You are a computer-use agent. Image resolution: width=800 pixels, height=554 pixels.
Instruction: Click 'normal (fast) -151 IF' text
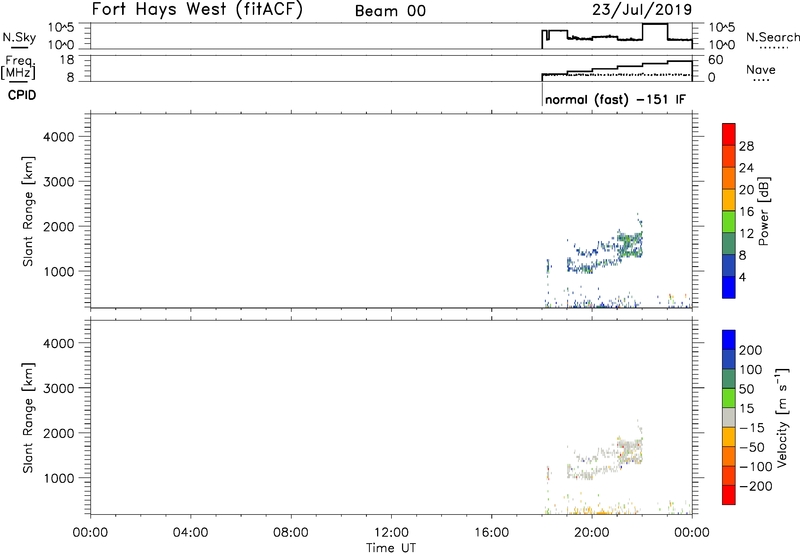pos(615,99)
